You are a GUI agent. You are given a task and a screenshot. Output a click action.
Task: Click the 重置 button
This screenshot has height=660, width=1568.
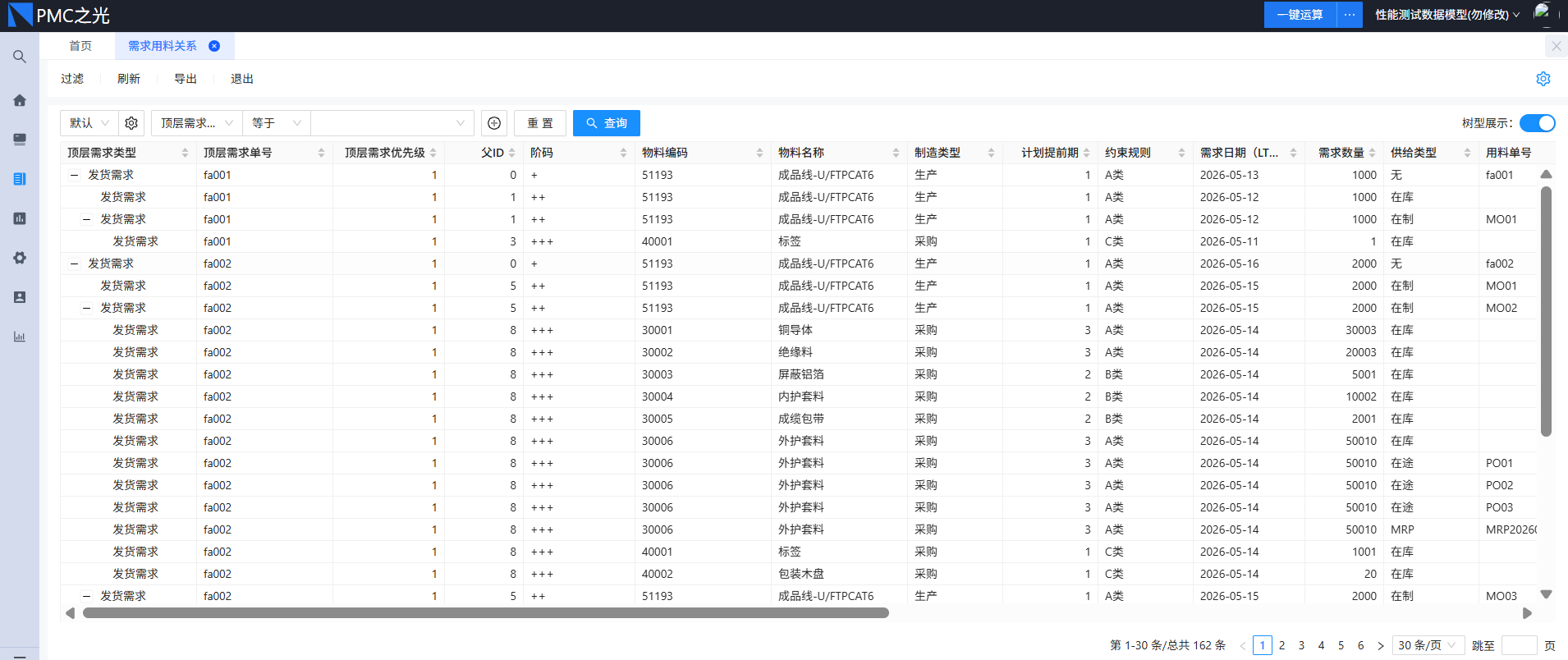tap(540, 123)
